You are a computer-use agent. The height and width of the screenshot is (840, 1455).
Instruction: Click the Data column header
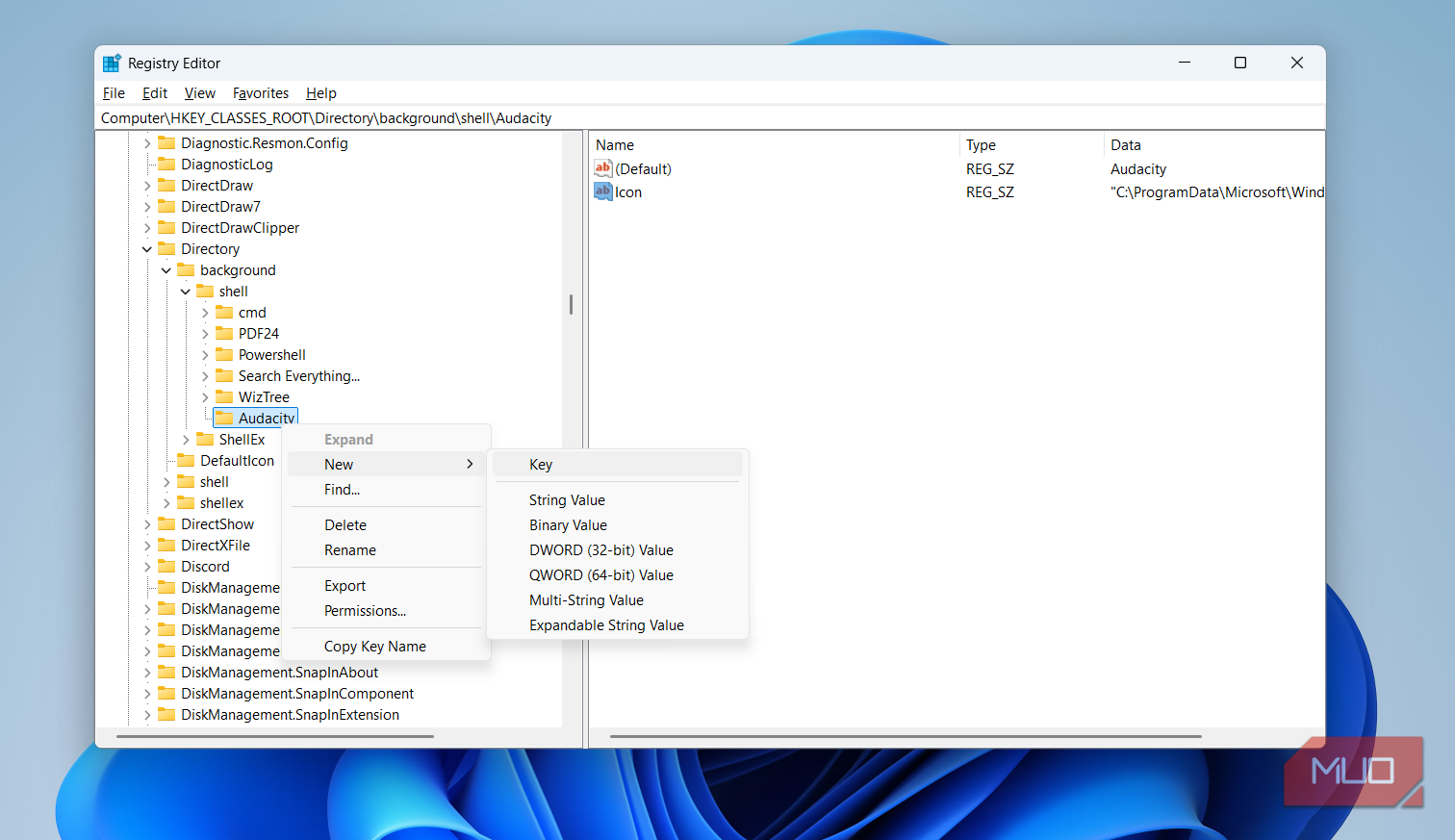click(x=1214, y=145)
